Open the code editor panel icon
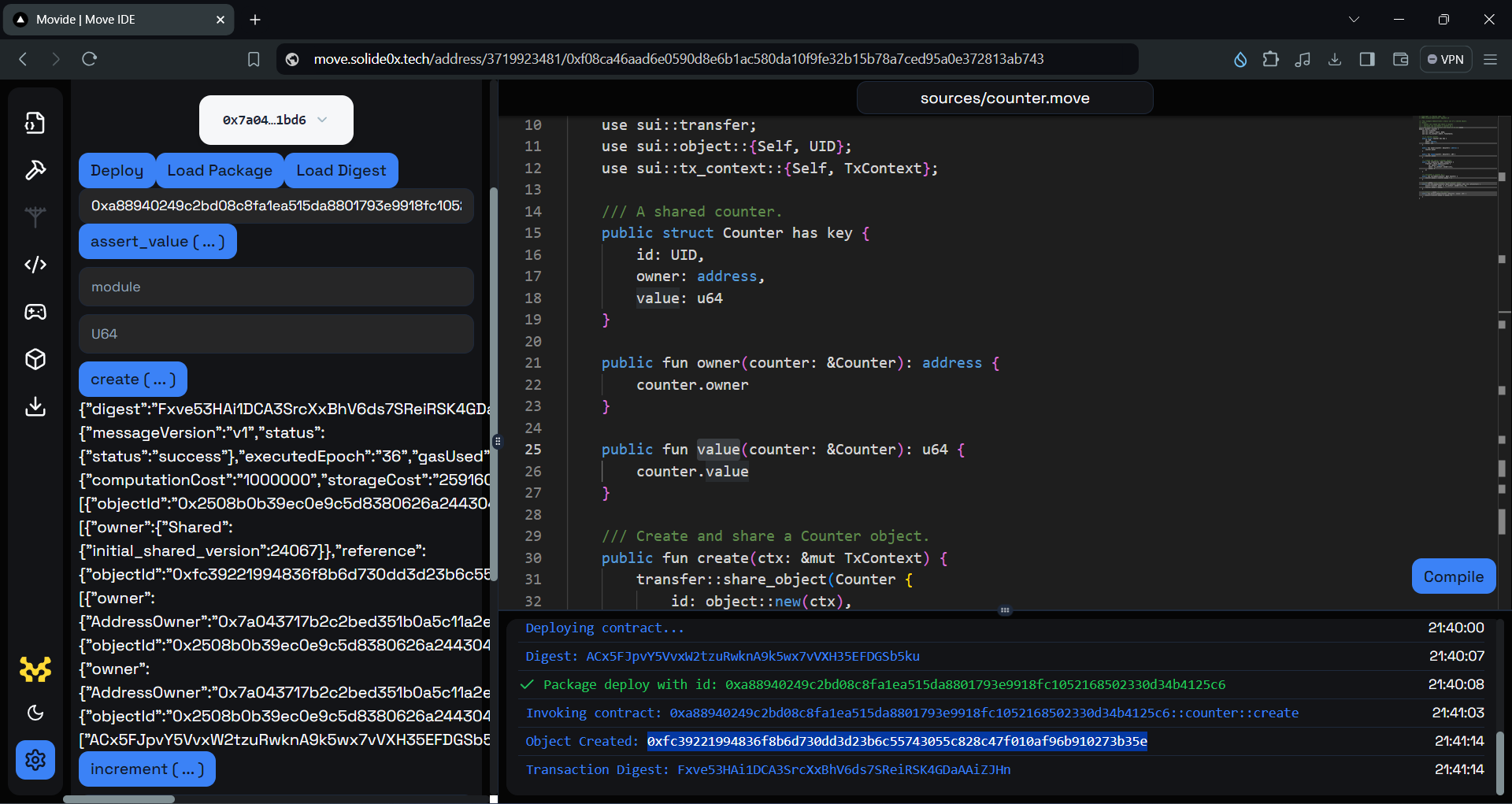The width and height of the screenshot is (1512, 804). [x=35, y=265]
